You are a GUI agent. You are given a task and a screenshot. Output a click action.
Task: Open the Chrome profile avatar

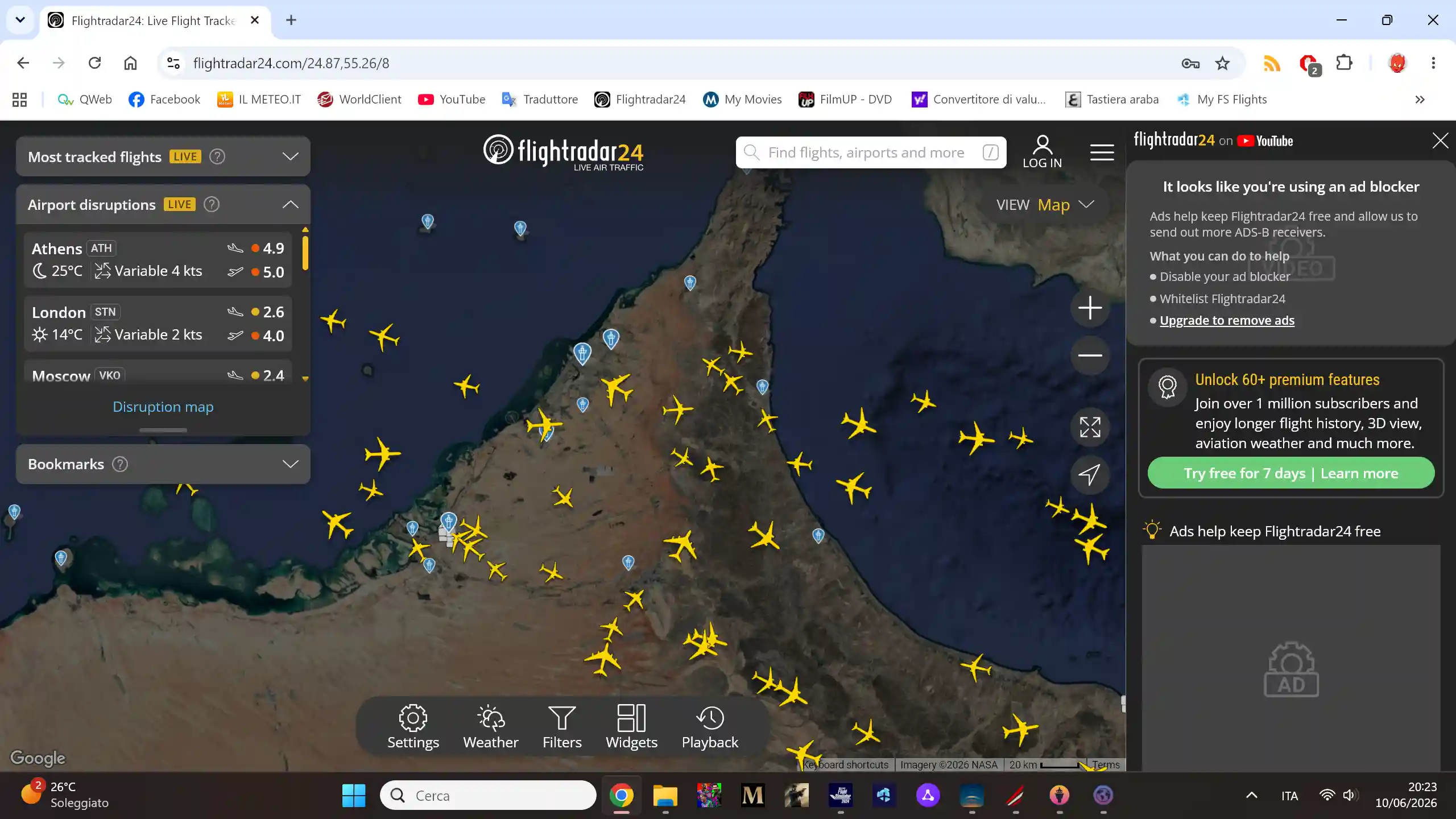1397,63
